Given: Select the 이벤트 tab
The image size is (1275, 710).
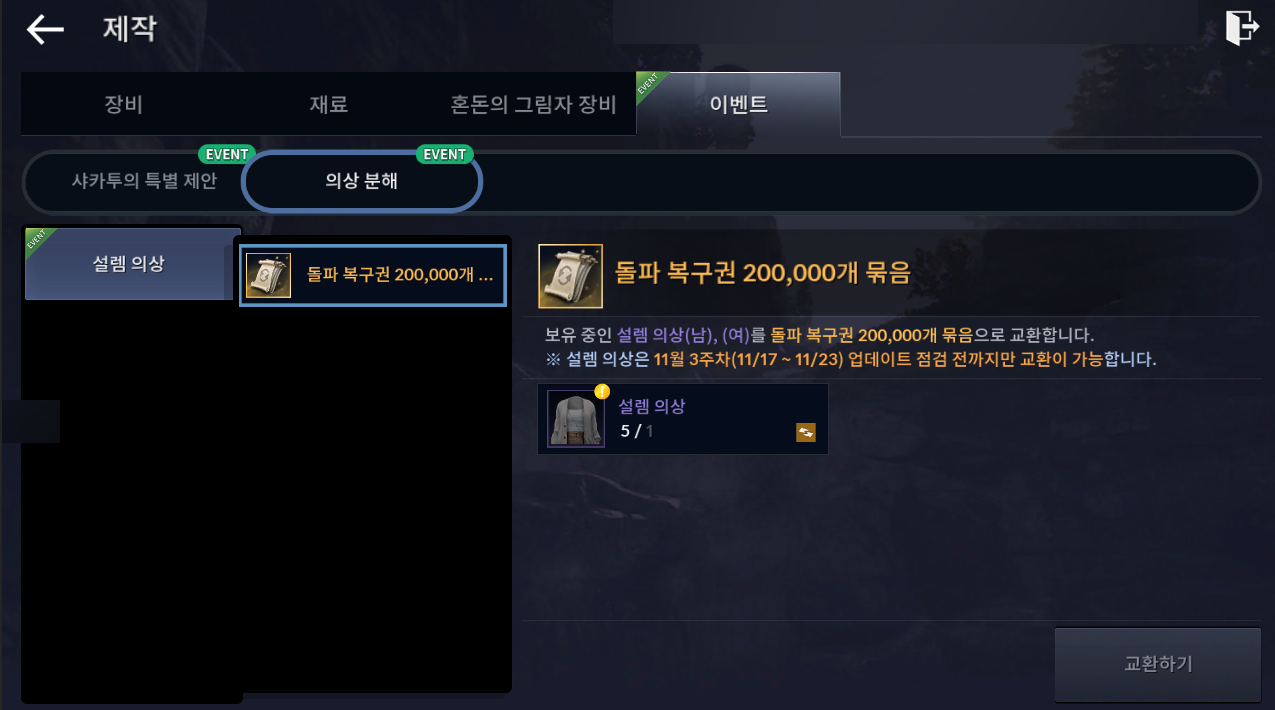Looking at the screenshot, I should (738, 104).
